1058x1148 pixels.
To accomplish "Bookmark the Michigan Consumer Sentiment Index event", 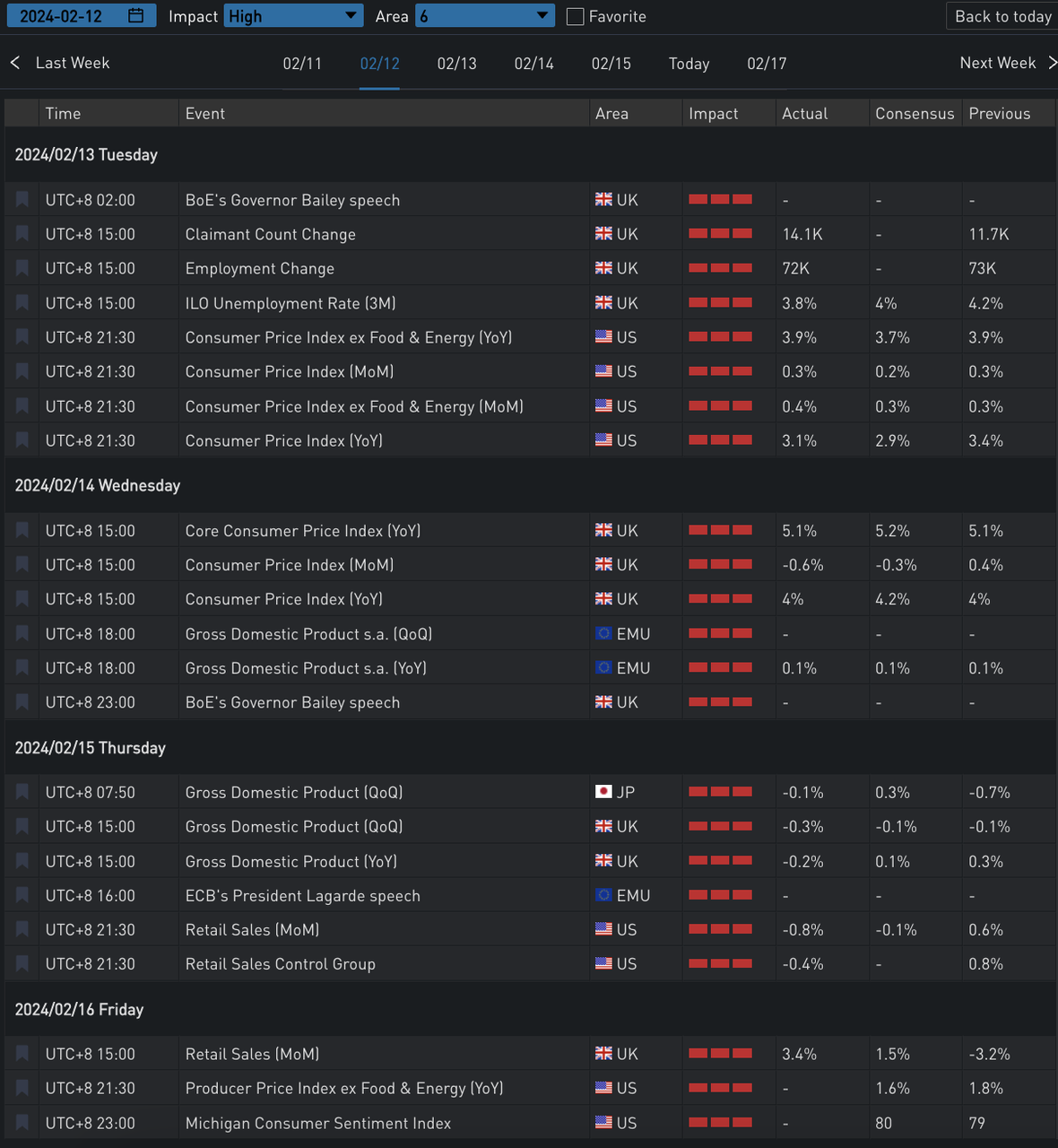I will point(22,1123).
